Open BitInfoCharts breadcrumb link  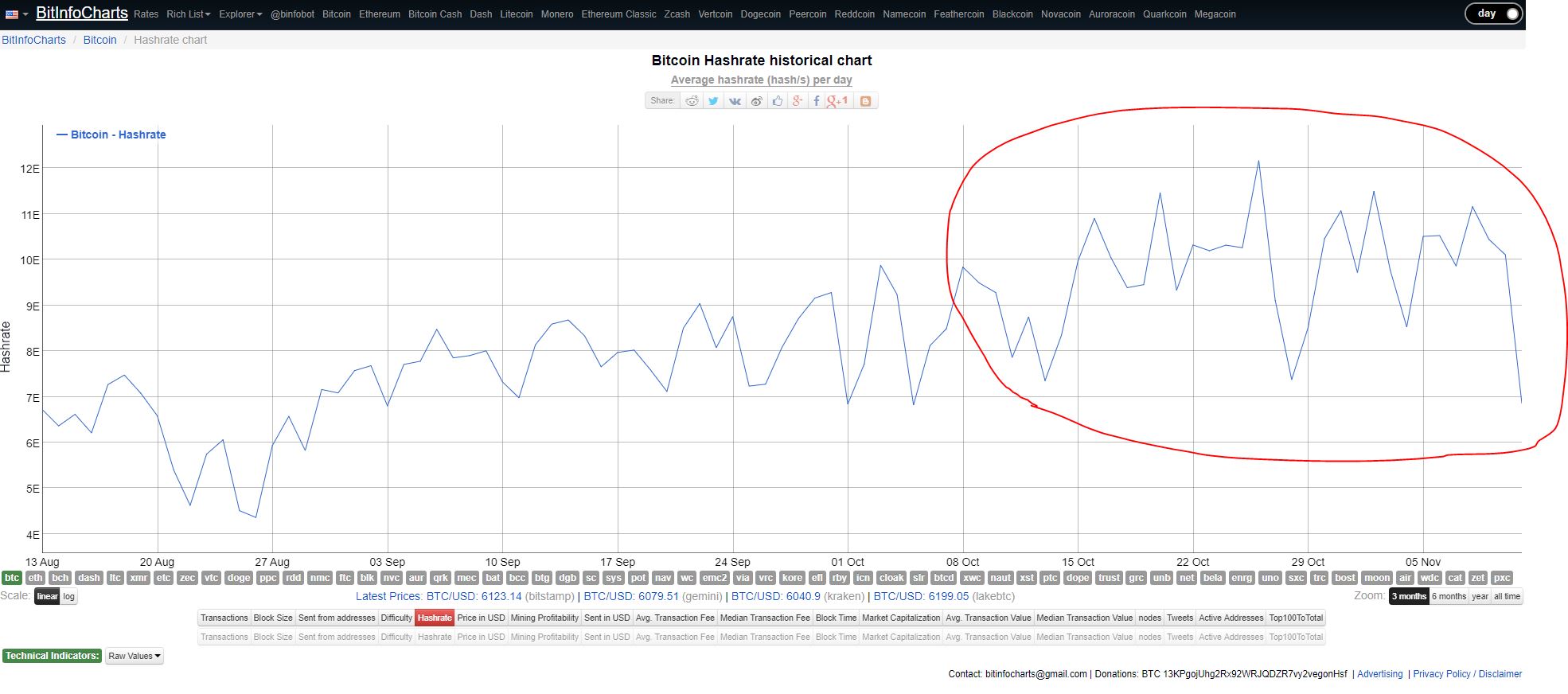(x=33, y=40)
